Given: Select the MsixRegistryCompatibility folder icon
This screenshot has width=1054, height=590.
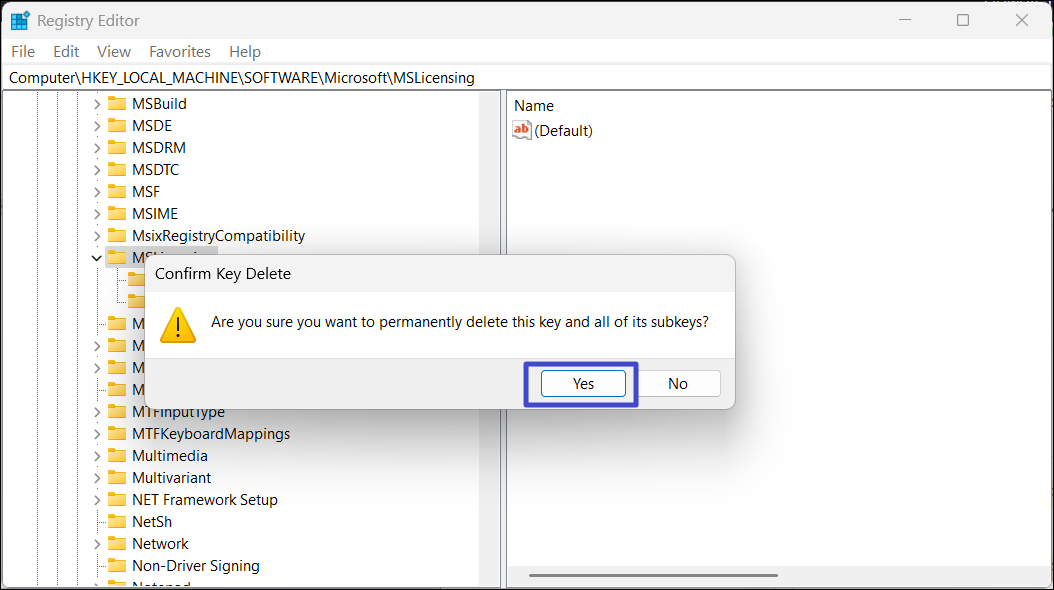Looking at the screenshot, I should coord(117,235).
